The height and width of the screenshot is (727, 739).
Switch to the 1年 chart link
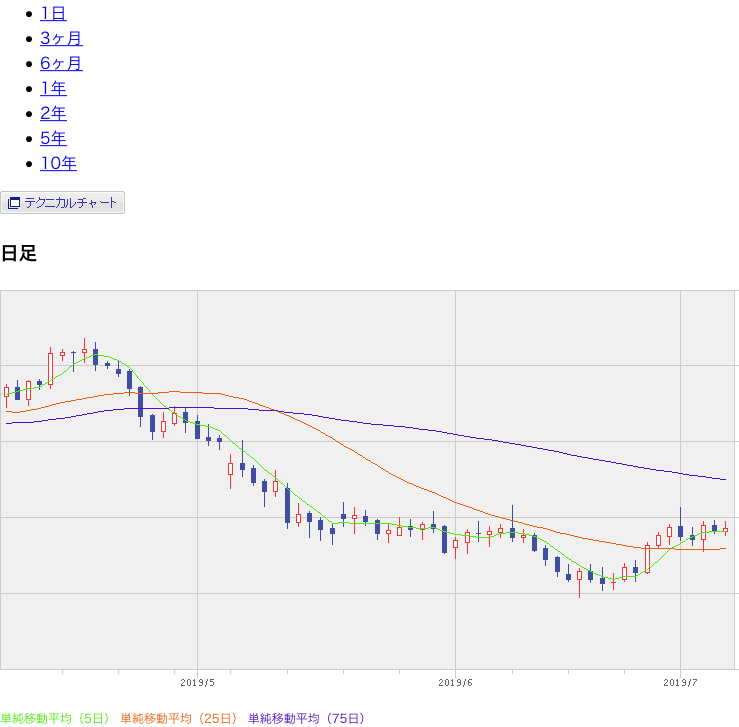pos(53,89)
